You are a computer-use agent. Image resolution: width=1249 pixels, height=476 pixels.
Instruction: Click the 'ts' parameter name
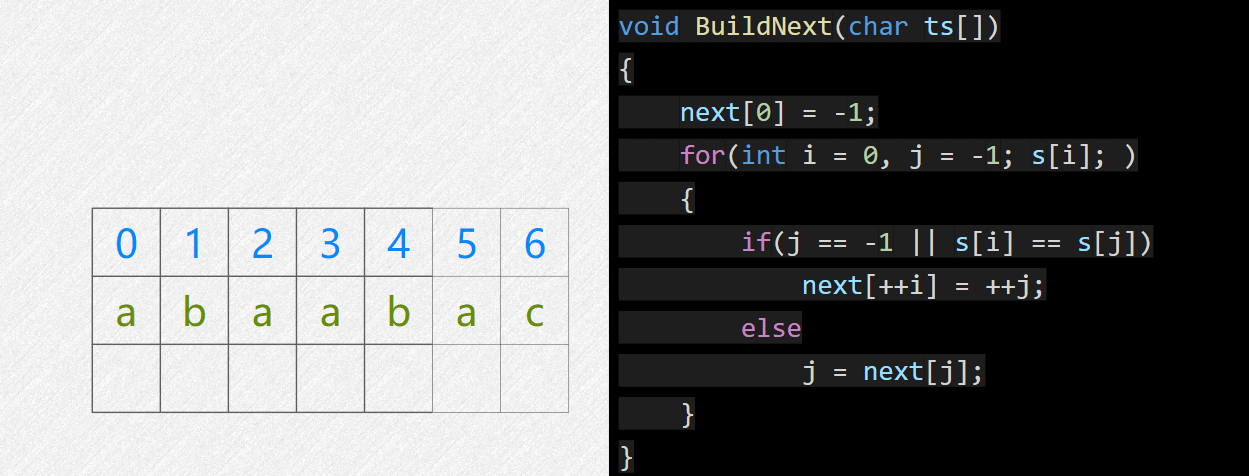[938, 26]
